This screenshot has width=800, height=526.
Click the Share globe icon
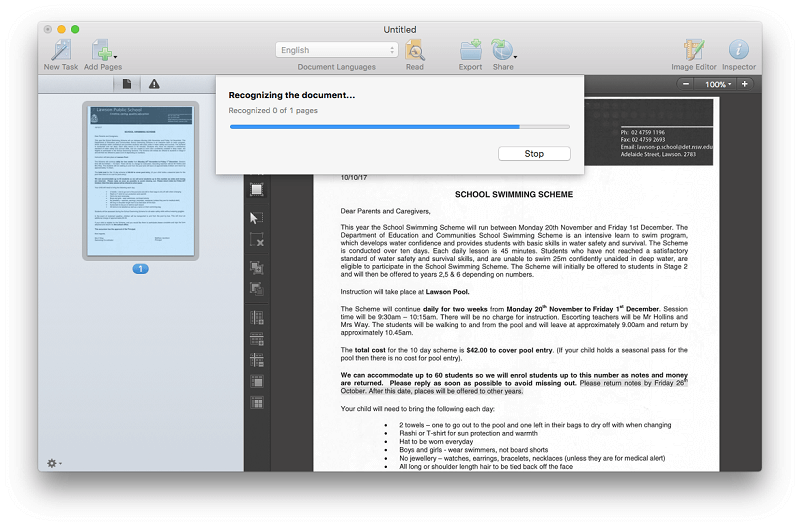[x=501, y=50]
